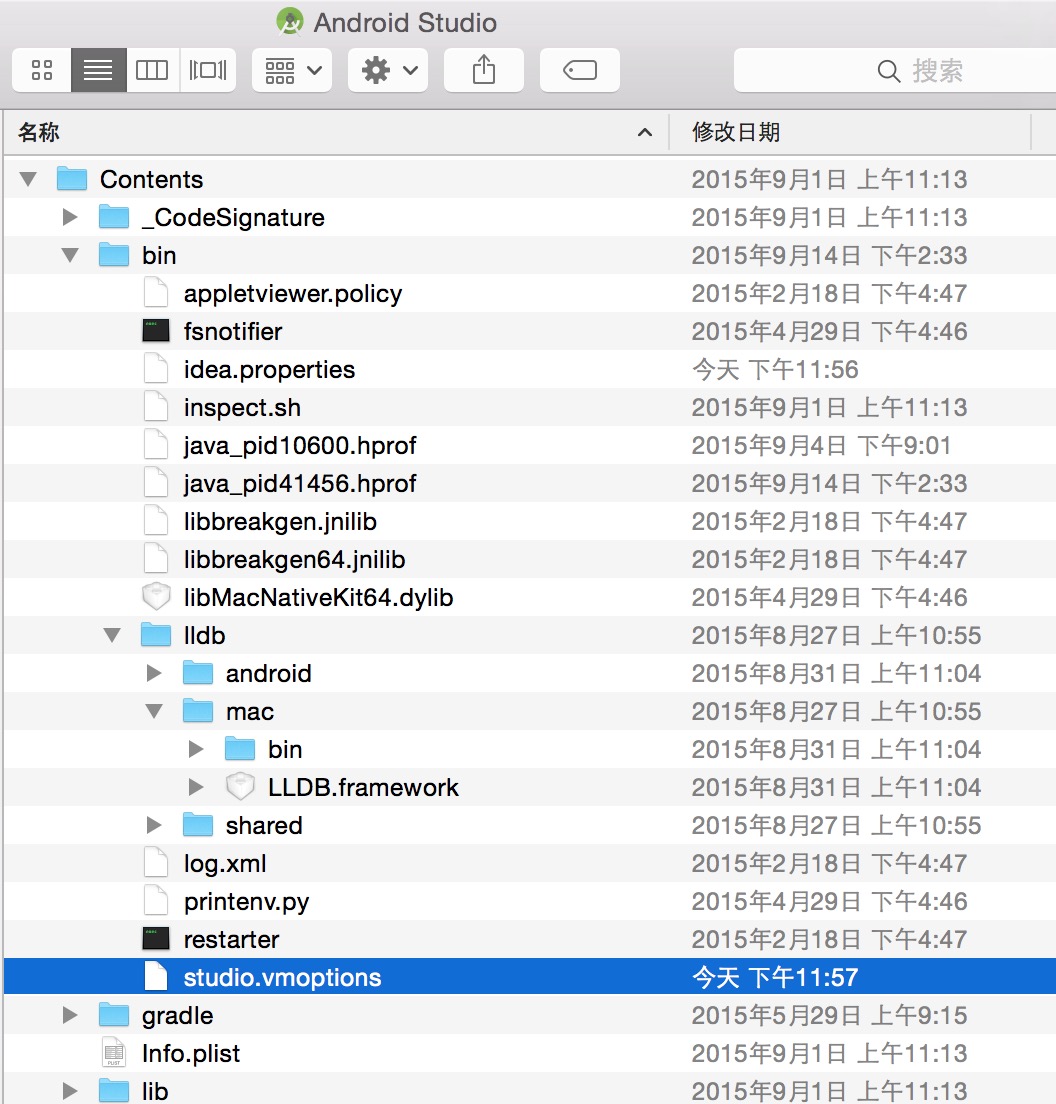Expand the gradle folder
Screen dimensions: 1056x1104
70,1015
